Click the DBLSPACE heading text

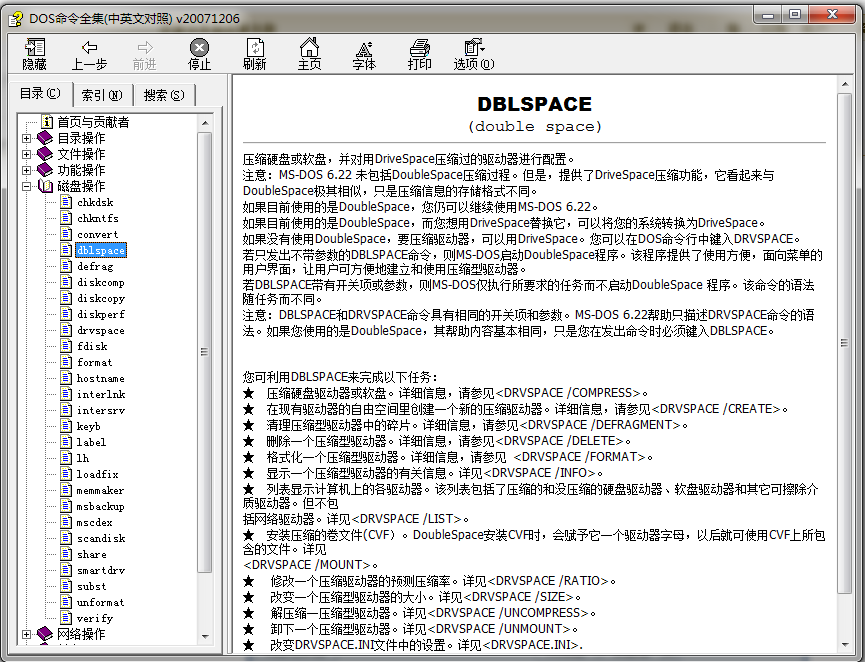(x=534, y=104)
